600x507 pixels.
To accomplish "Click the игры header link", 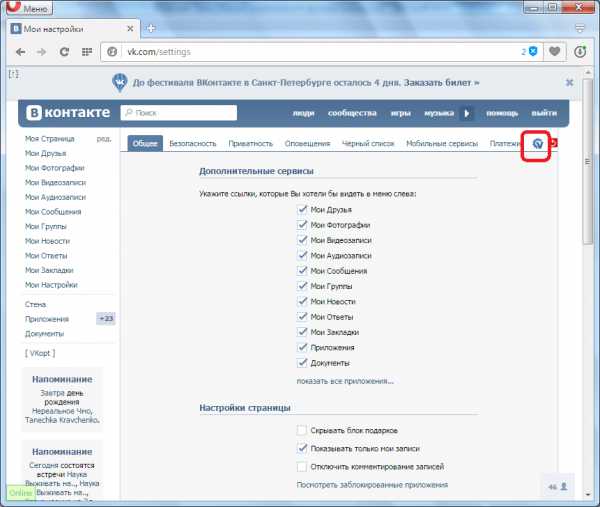I will [x=401, y=113].
